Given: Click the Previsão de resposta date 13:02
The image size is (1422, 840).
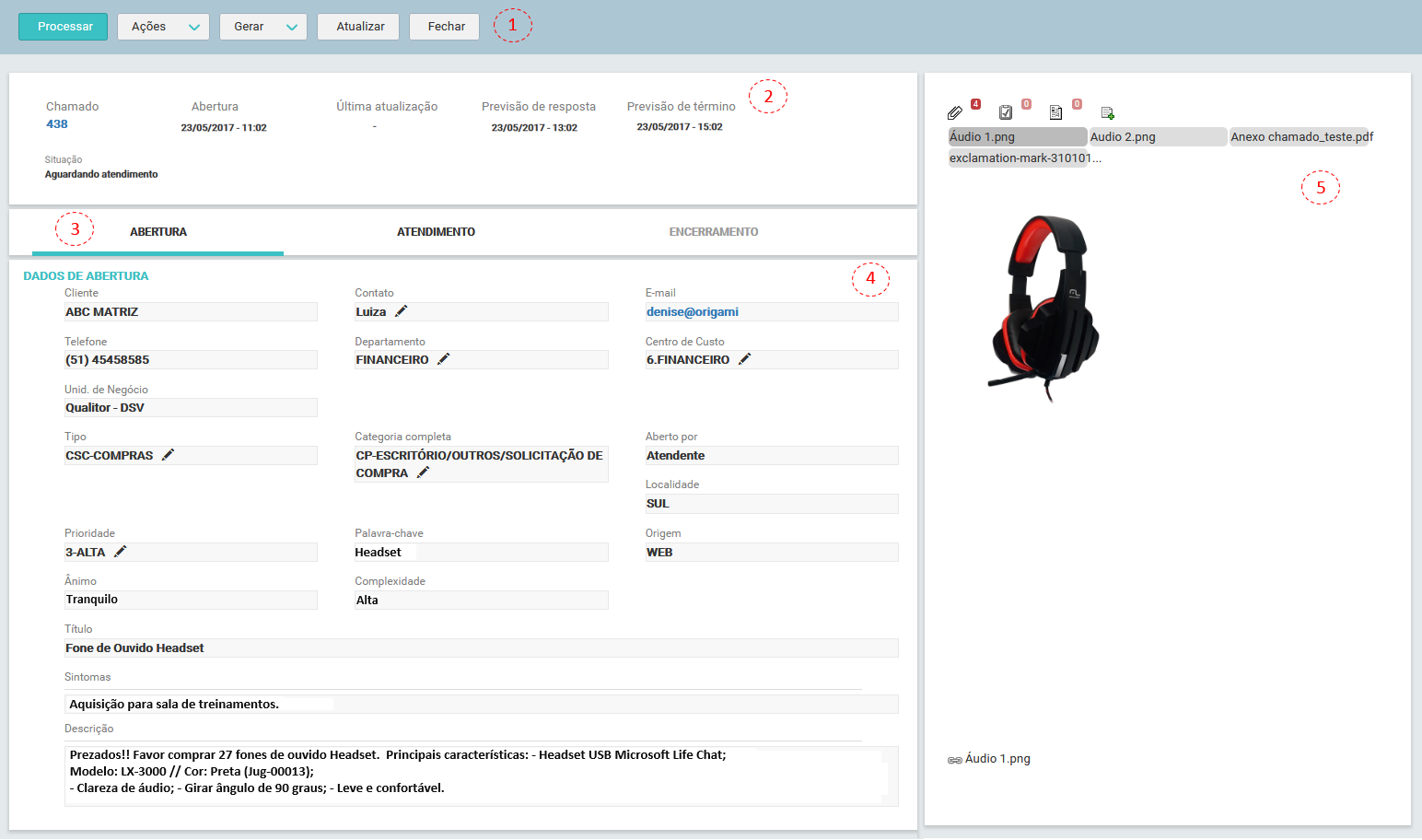Looking at the screenshot, I should click(534, 128).
